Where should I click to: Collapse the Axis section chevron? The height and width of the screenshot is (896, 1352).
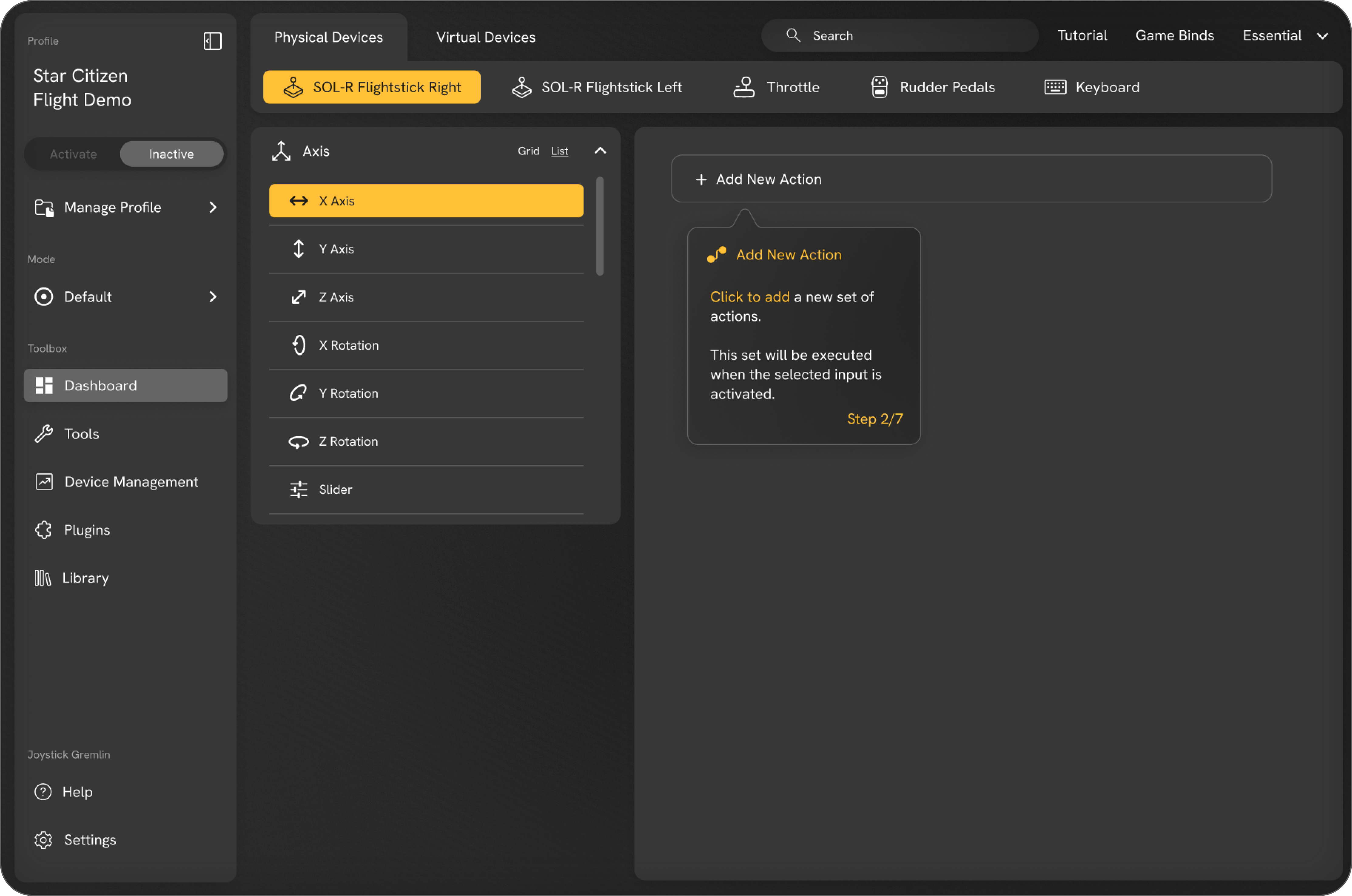click(600, 151)
